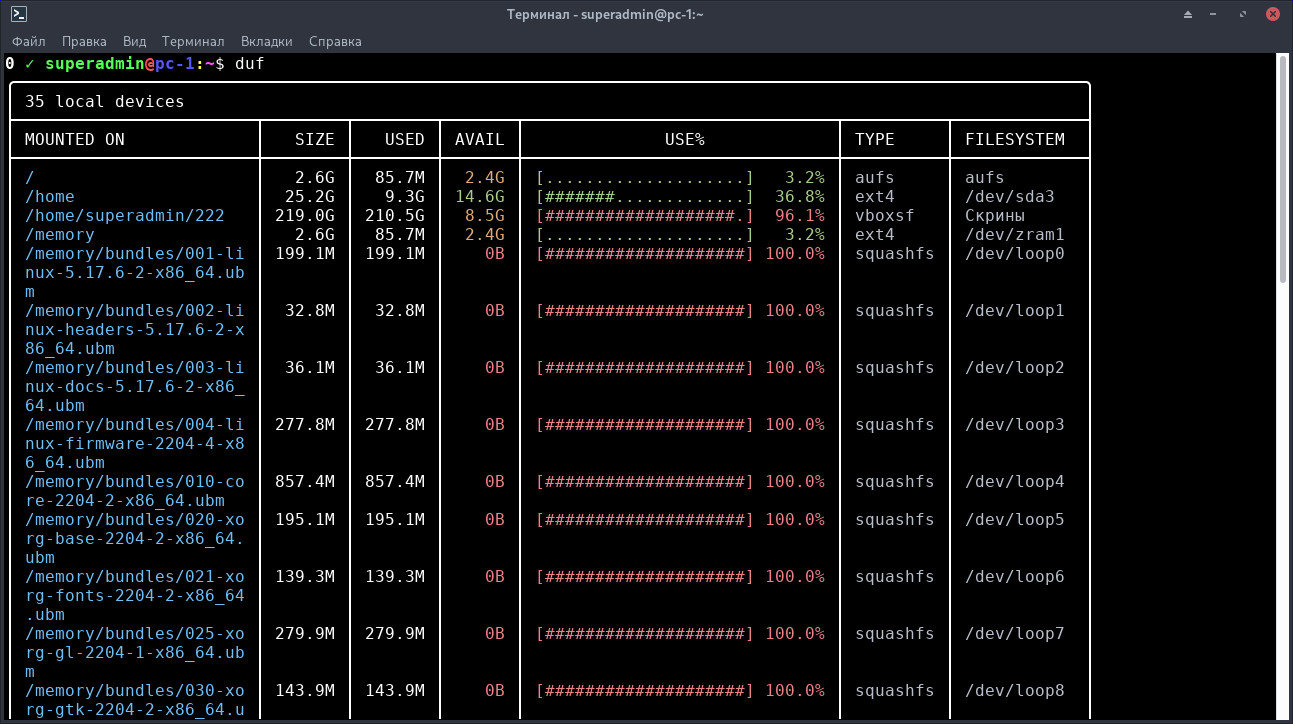Viewport: 1293px width, 724px height.
Task: Click the /dev/loop8 filesystem entry
Action: pyautogui.click(x=1015, y=690)
